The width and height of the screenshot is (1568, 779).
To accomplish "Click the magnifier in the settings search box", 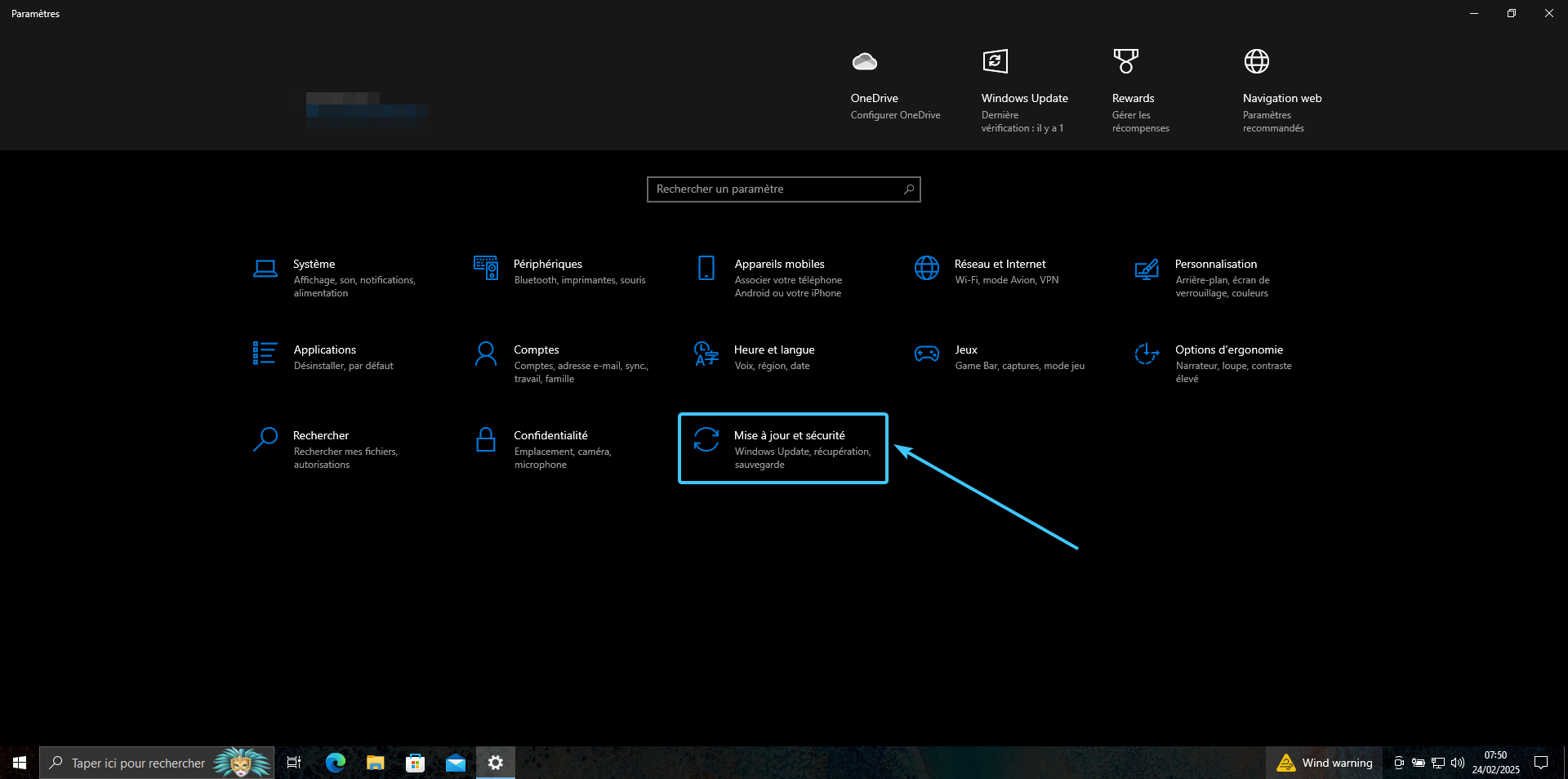I will pyautogui.click(x=908, y=189).
